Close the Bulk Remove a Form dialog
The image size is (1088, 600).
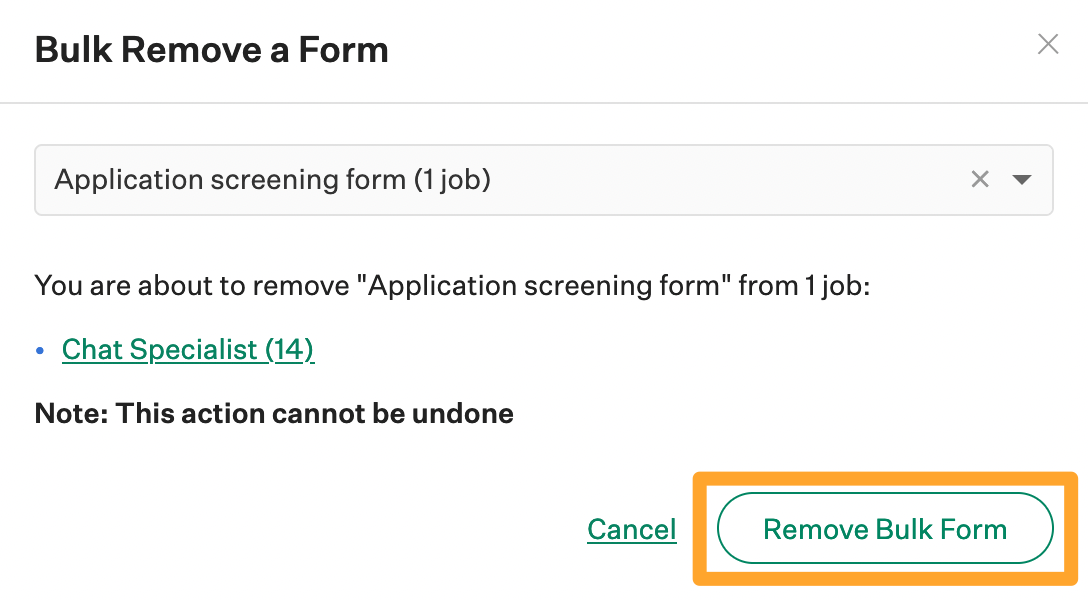click(x=1047, y=44)
